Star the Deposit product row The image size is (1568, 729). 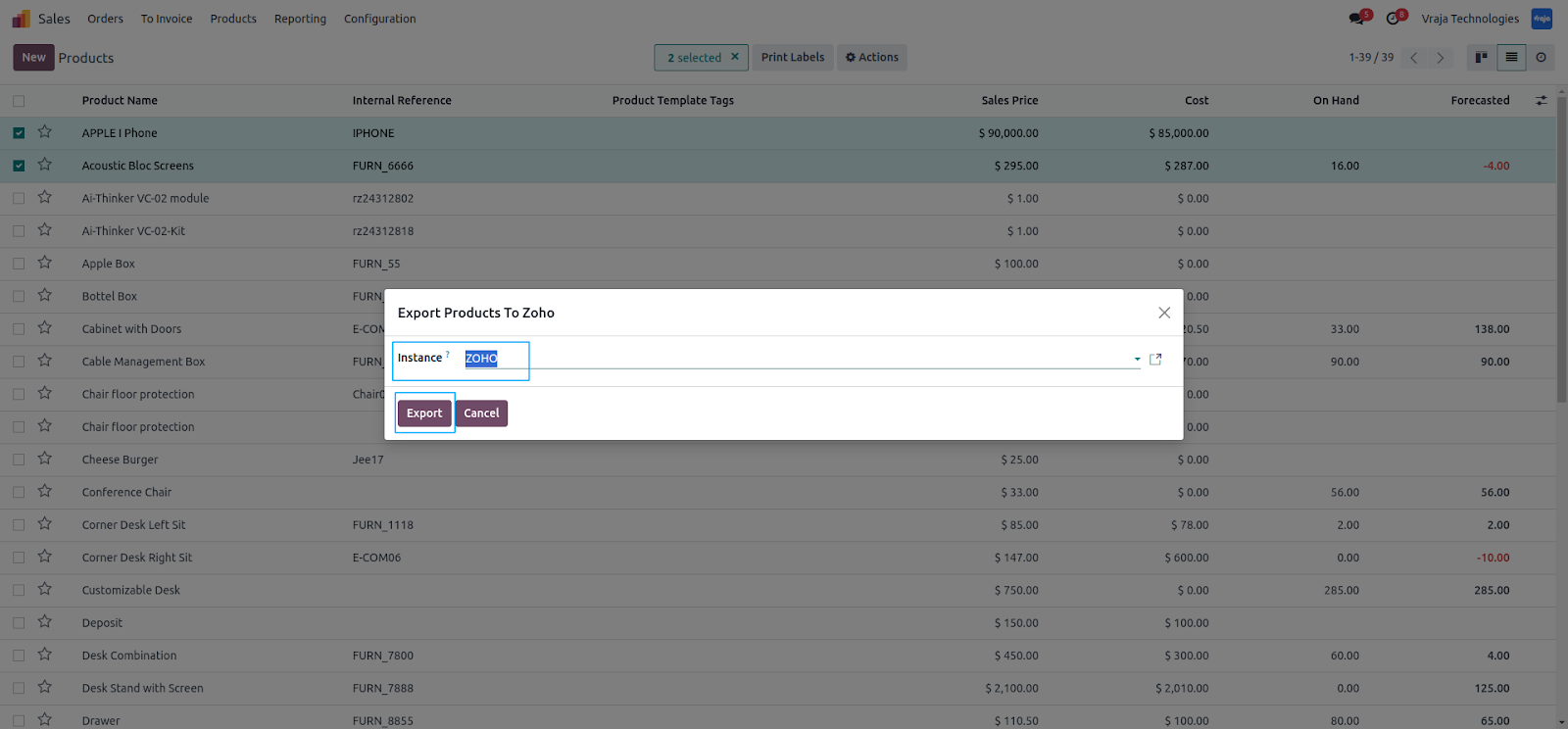[x=45, y=621]
